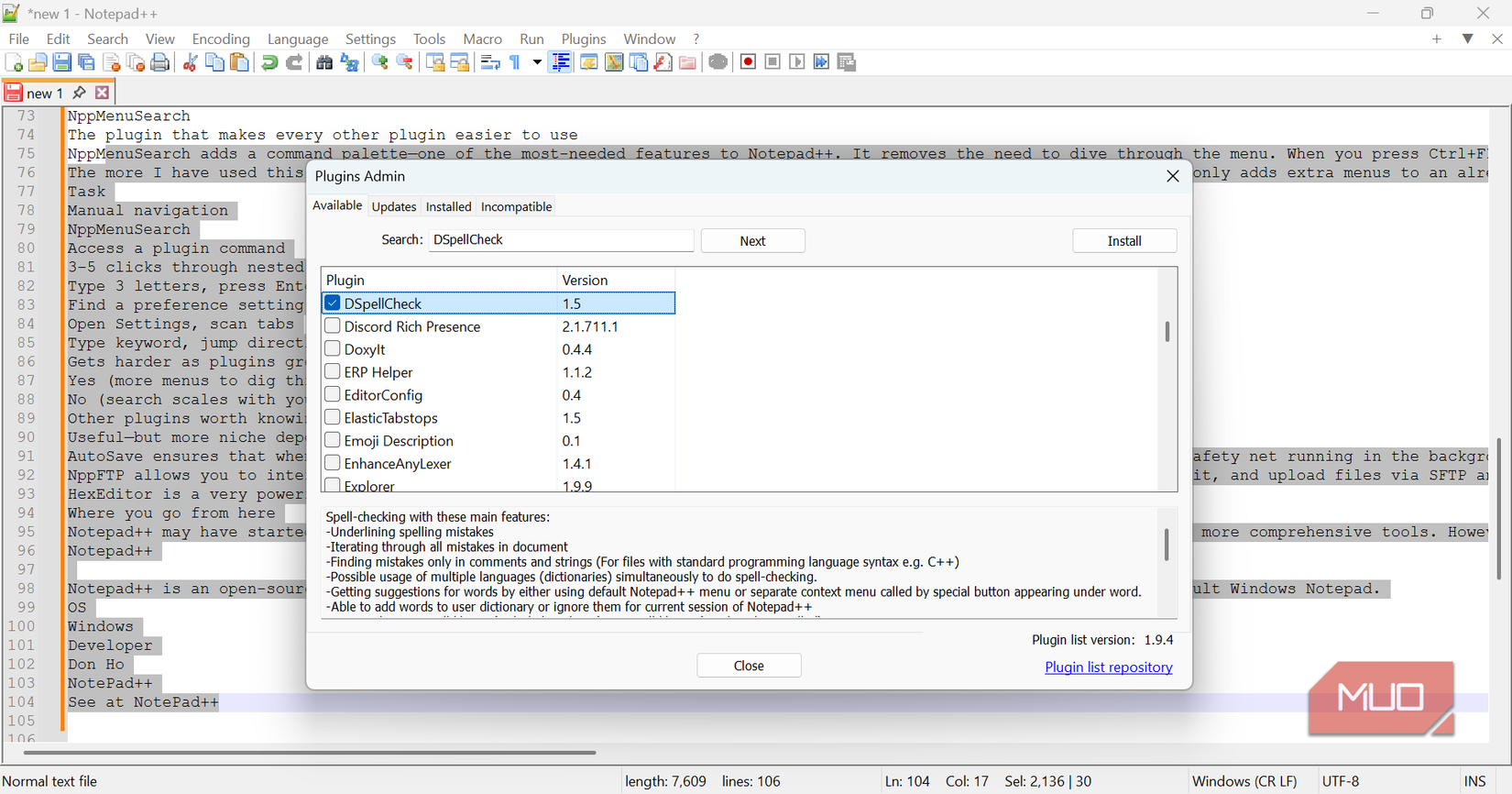Click the Plugin column header
Viewport: 1512px width, 794px height.
439,280
